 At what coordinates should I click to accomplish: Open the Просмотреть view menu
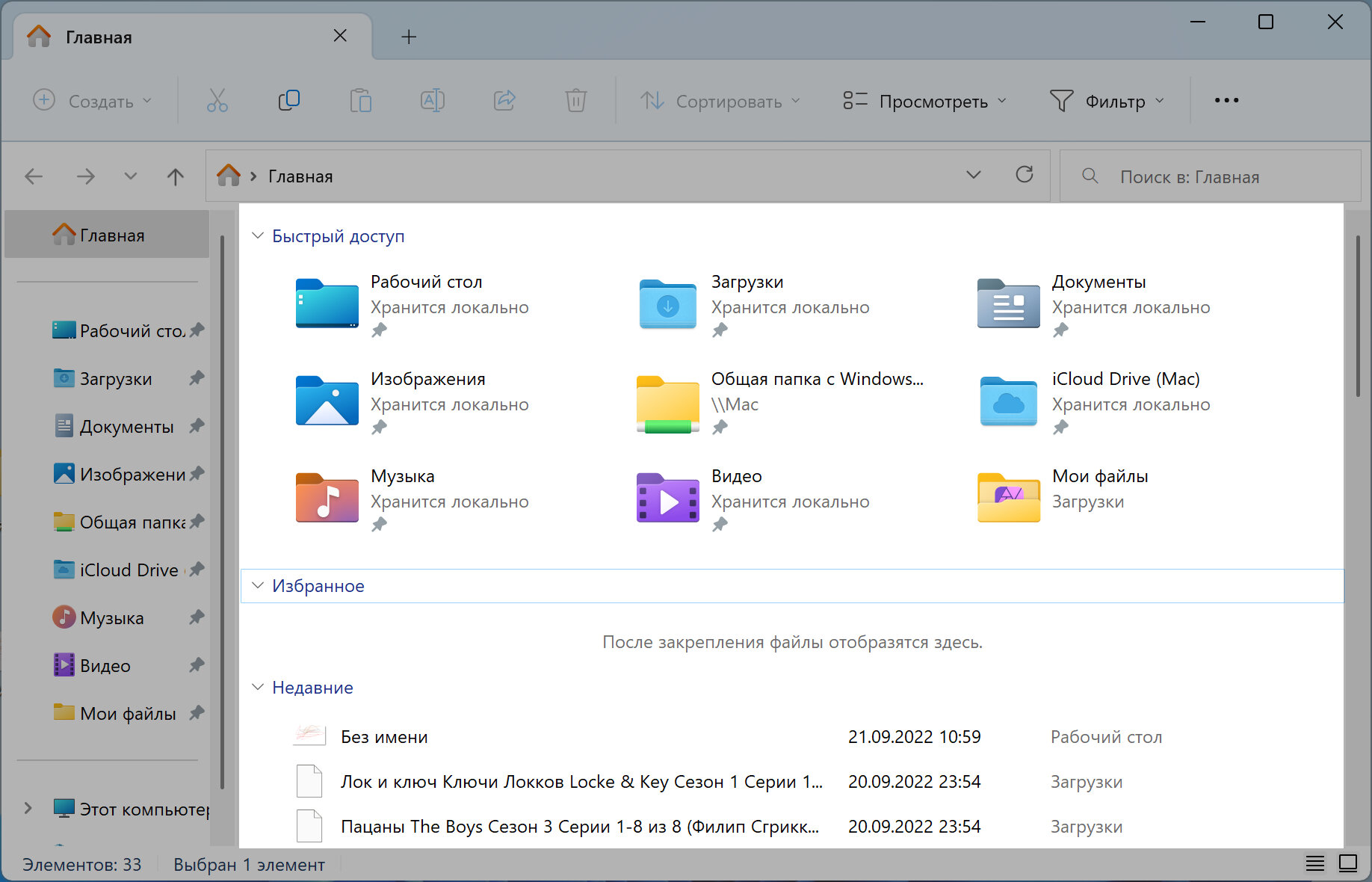click(x=924, y=101)
